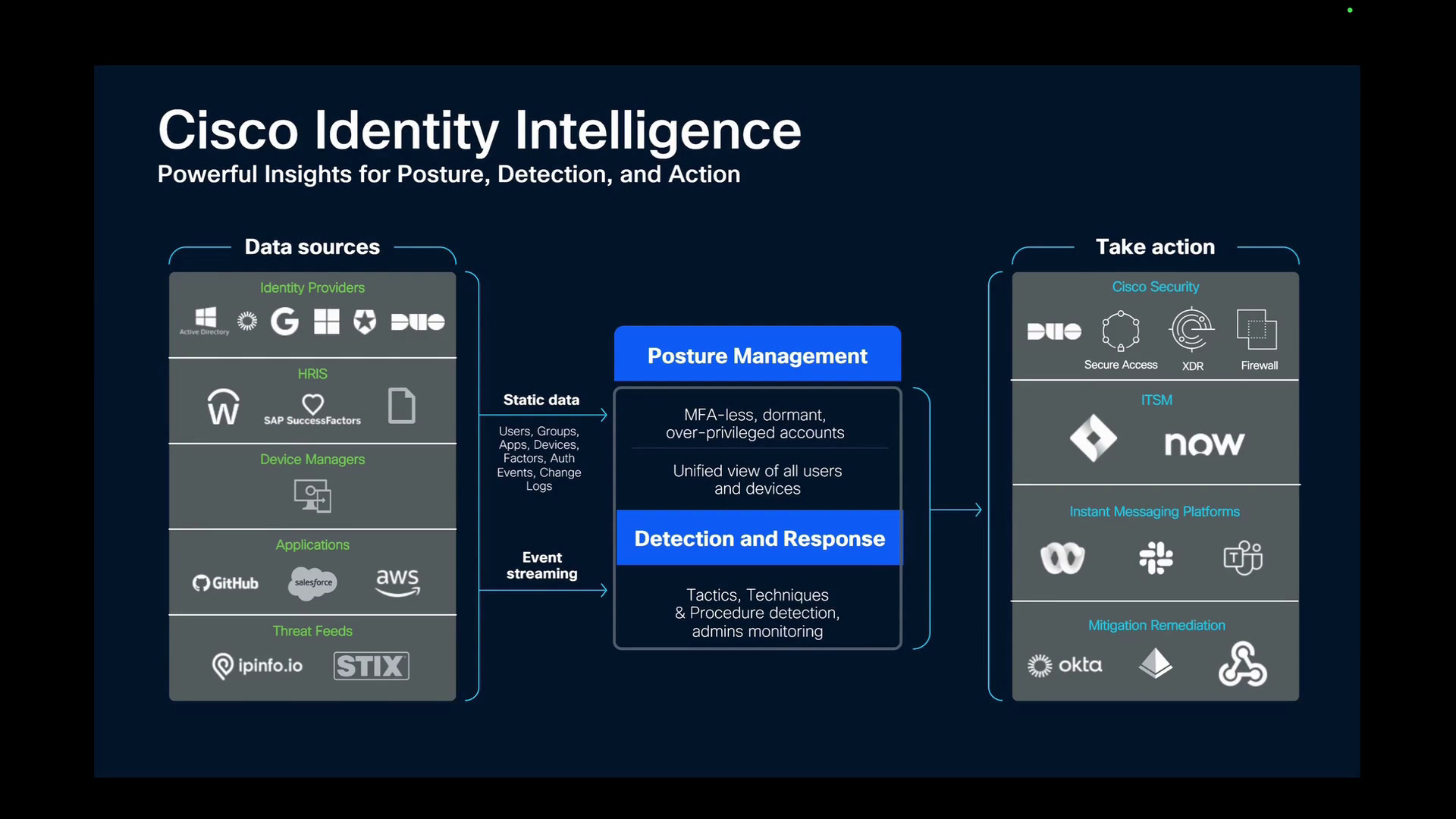Click the 'Threat Feeds' section label
Image resolution: width=1456 pixels, height=819 pixels.
pos(312,631)
